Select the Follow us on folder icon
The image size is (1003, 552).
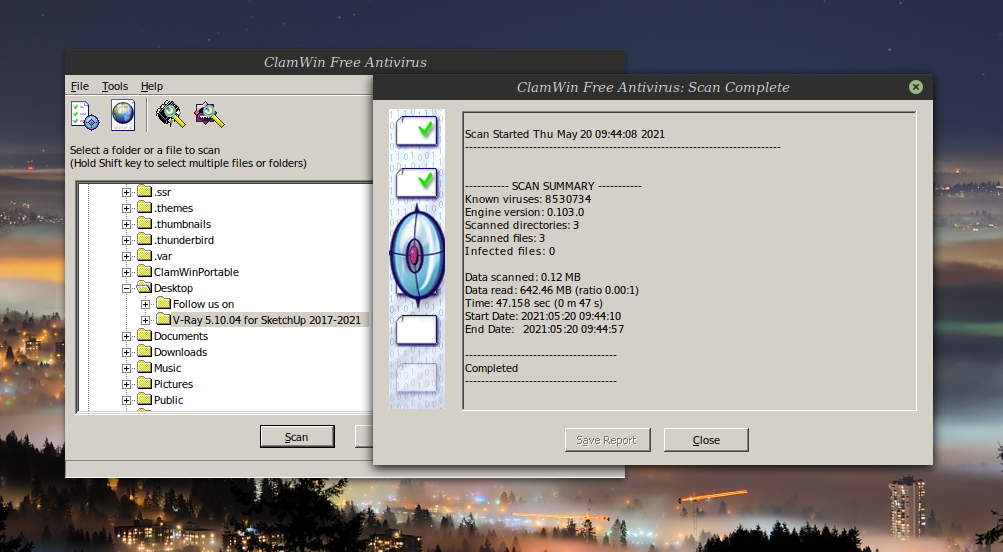(164, 303)
